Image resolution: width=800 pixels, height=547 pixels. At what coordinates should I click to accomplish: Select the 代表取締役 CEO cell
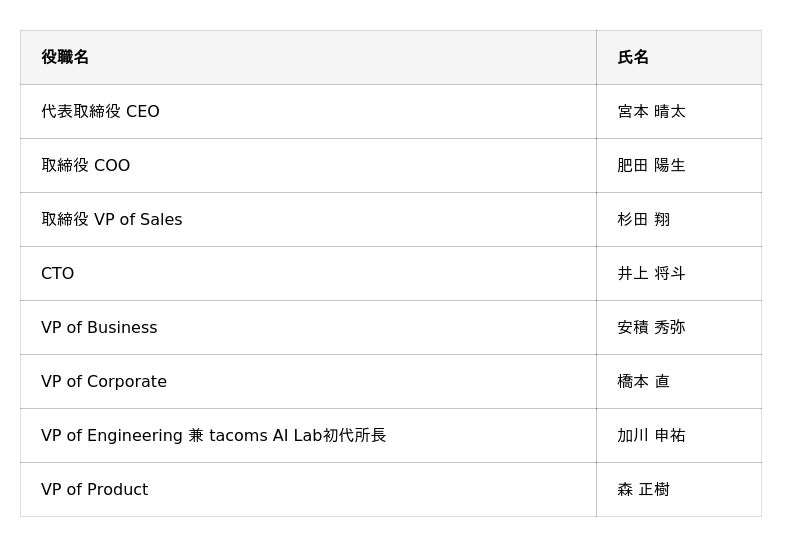tap(100, 112)
